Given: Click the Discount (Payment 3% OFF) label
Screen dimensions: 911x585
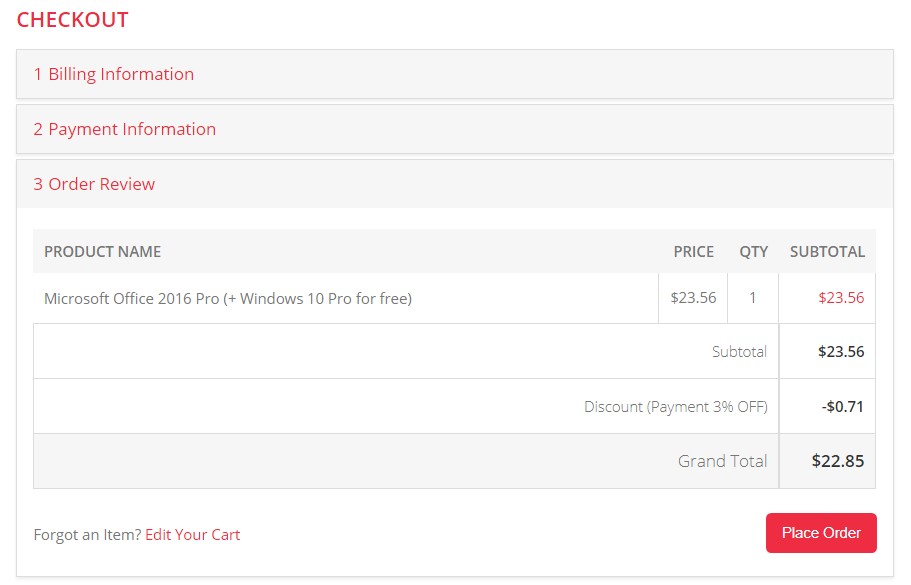Looking at the screenshot, I should (x=675, y=407).
